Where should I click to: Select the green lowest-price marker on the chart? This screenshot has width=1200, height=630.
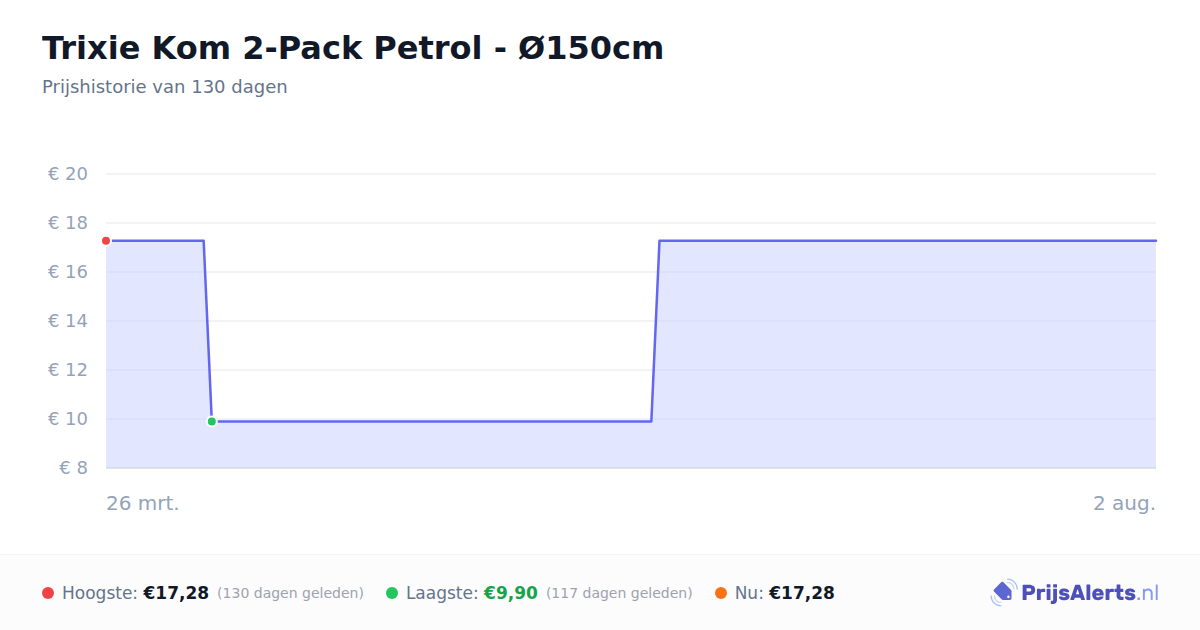[x=212, y=421]
